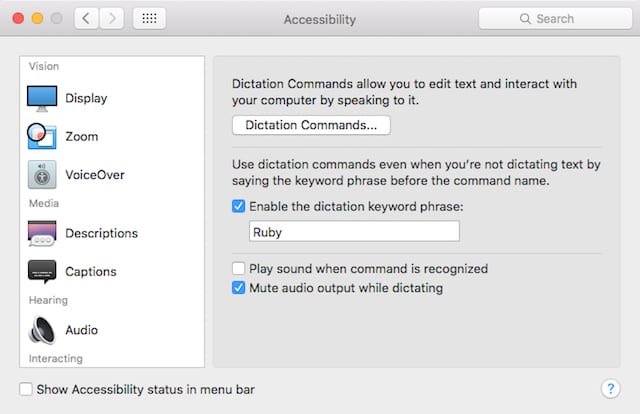Disable the dictation keyword phrase checkbox

pos(239,206)
